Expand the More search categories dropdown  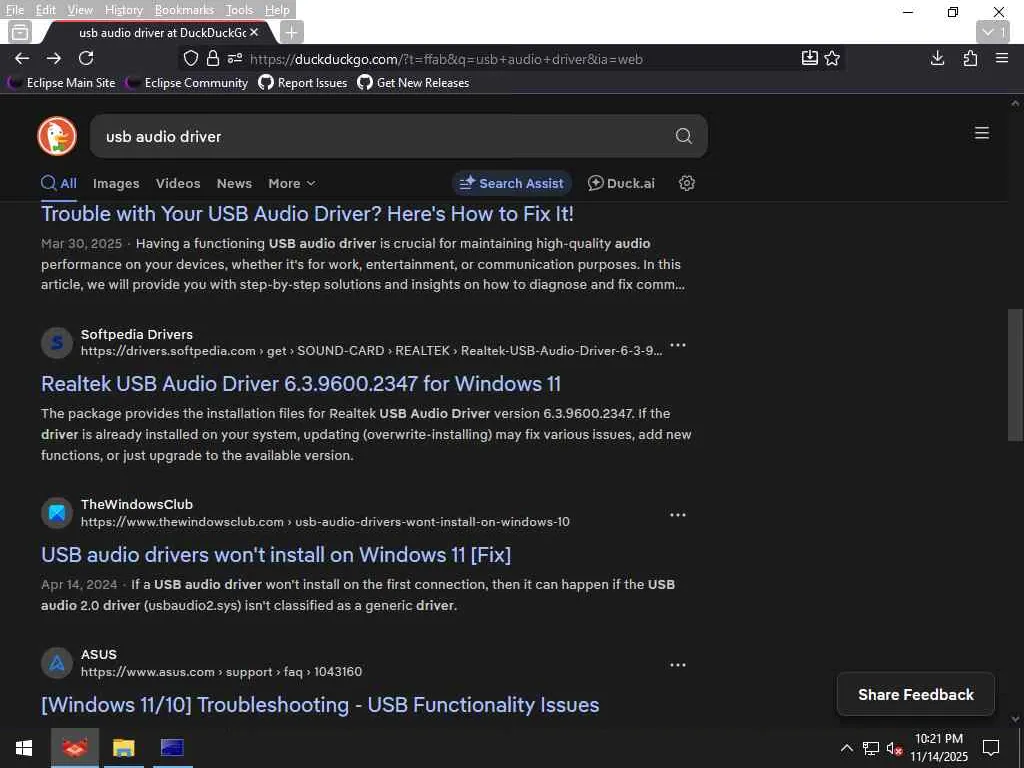[291, 184]
